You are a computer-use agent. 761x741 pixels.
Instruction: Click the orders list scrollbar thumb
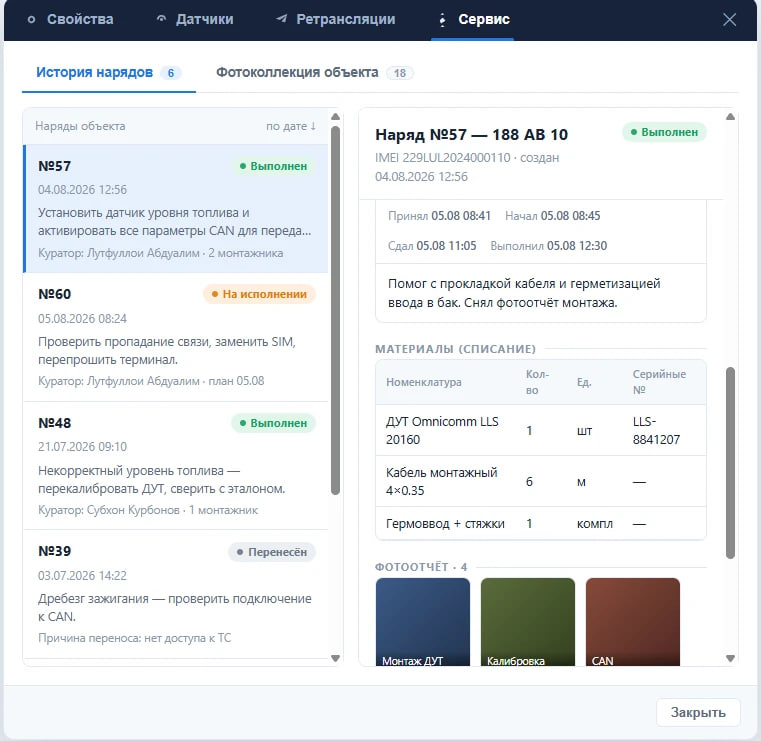[x=335, y=311]
